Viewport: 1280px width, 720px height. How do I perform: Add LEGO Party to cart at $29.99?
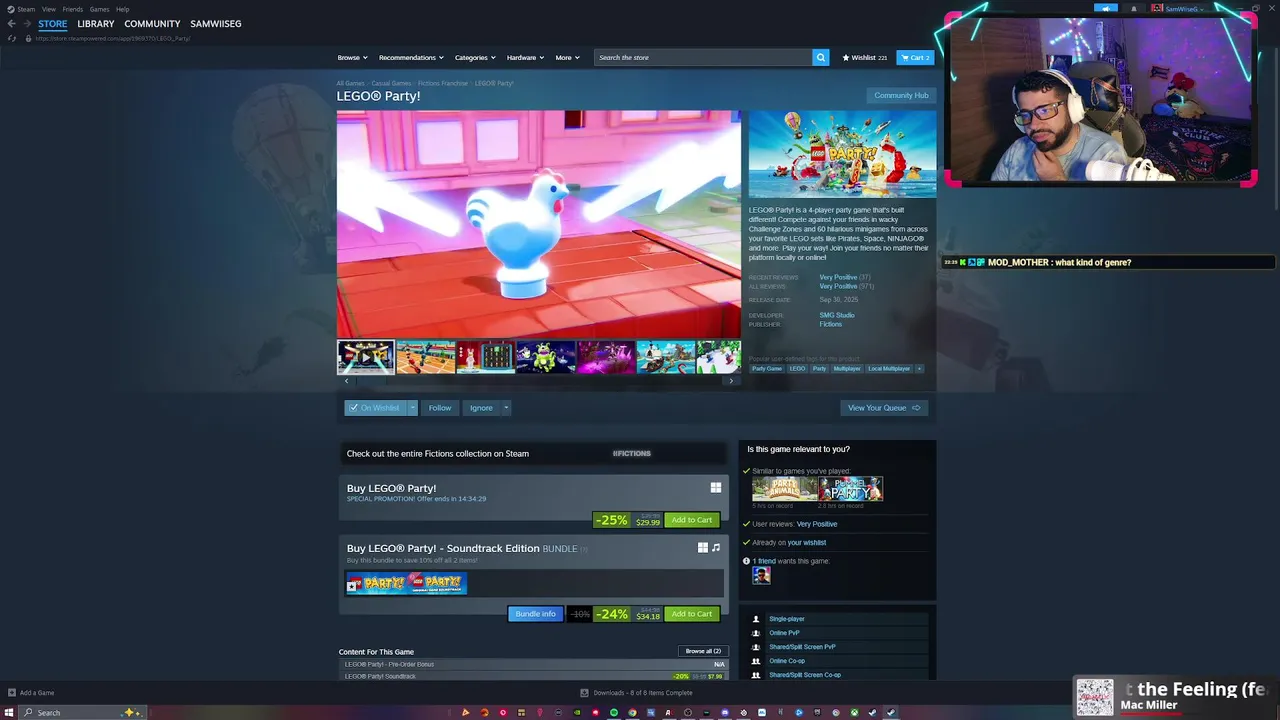[692, 520]
